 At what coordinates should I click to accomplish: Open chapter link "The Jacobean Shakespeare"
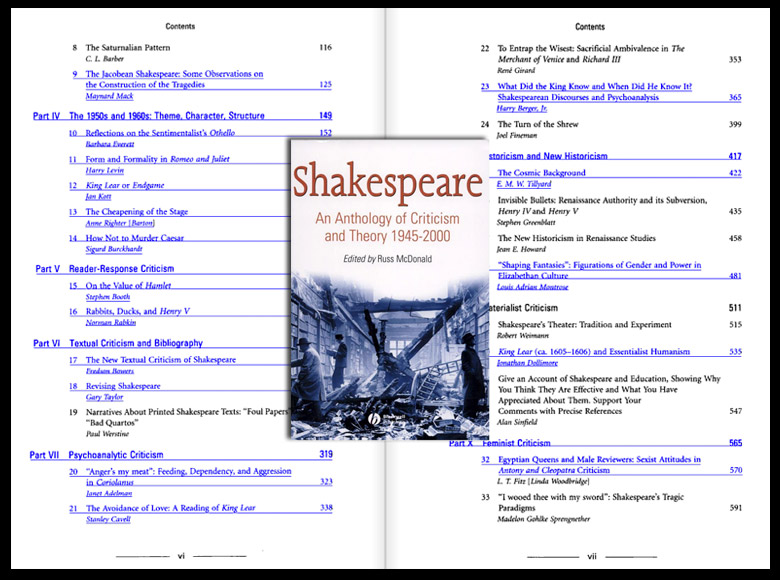tap(175, 74)
